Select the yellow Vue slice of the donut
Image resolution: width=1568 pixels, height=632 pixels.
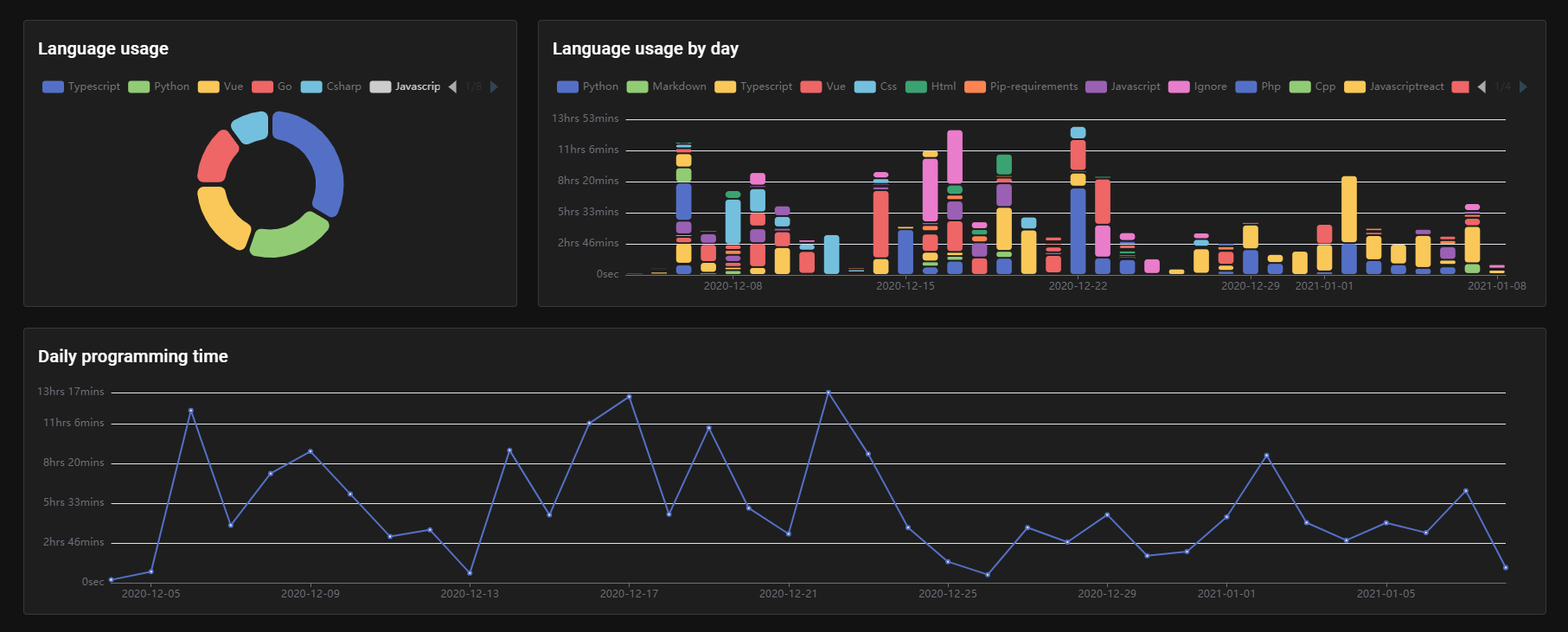[219, 219]
